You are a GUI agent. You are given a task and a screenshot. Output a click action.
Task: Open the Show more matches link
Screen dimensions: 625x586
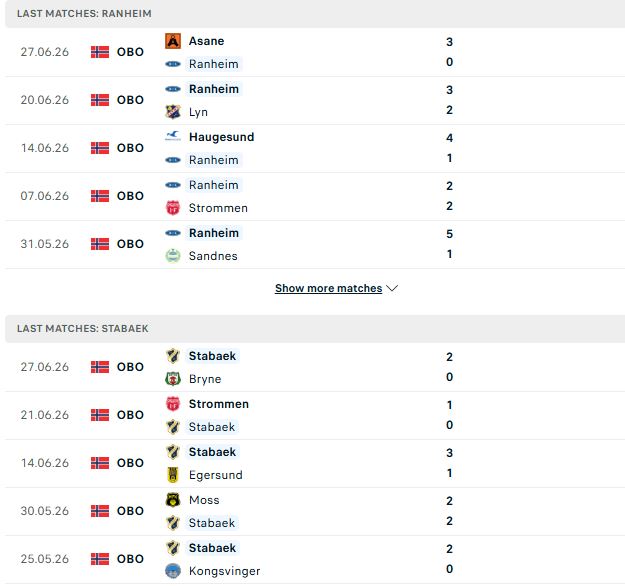(x=328, y=288)
